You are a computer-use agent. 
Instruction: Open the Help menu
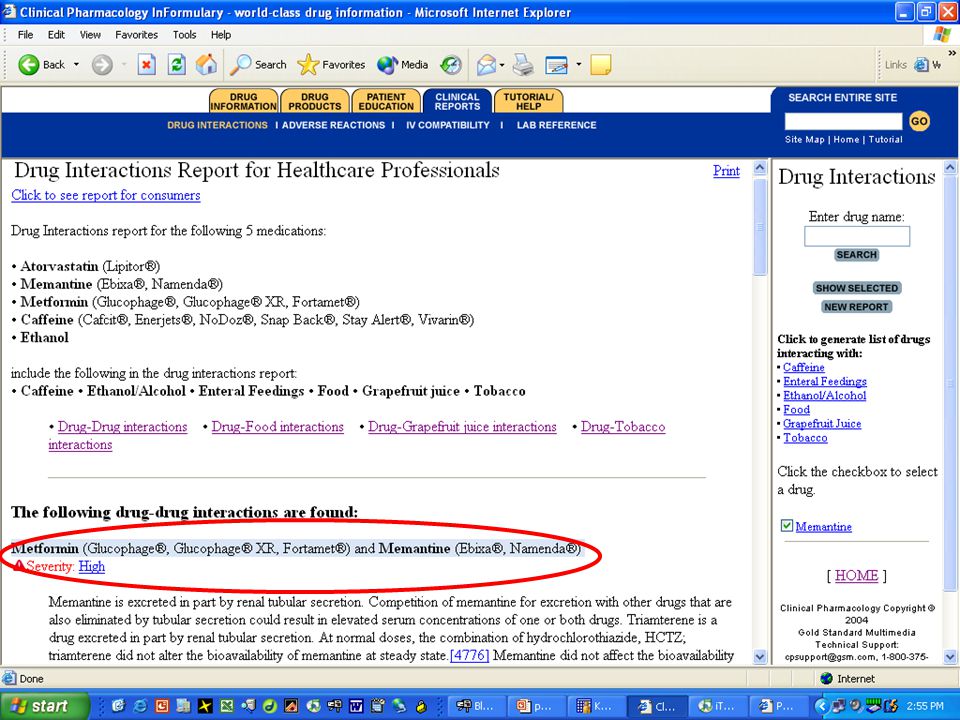[x=221, y=35]
